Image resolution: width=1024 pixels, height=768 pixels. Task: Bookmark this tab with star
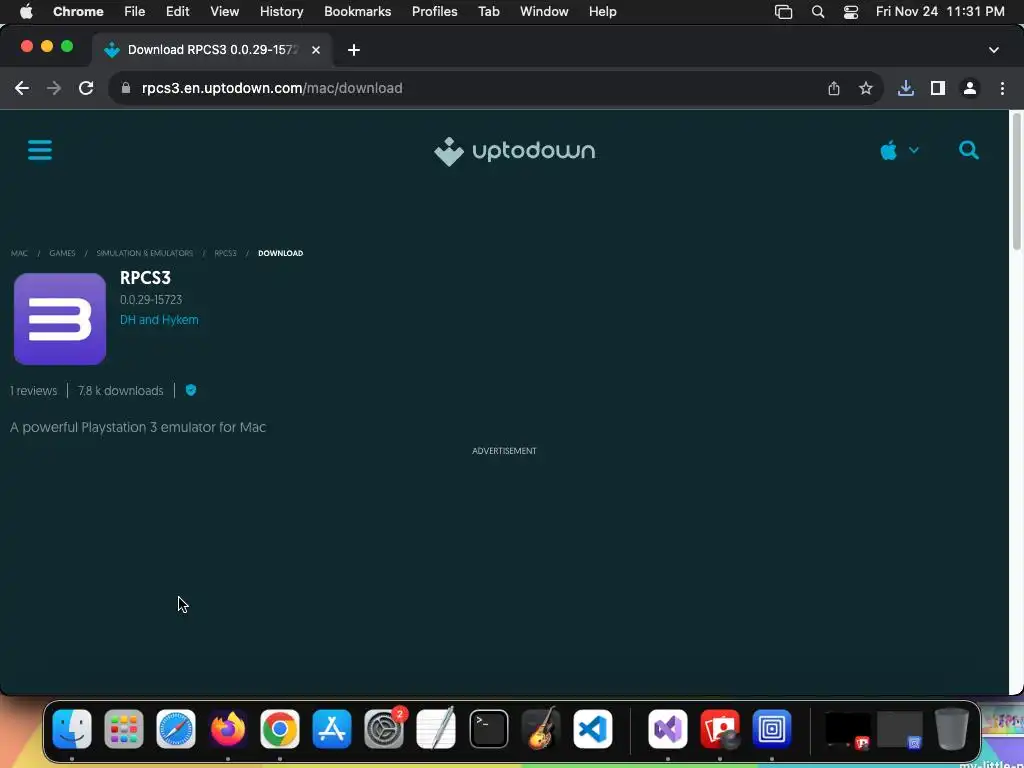(866, 88)
